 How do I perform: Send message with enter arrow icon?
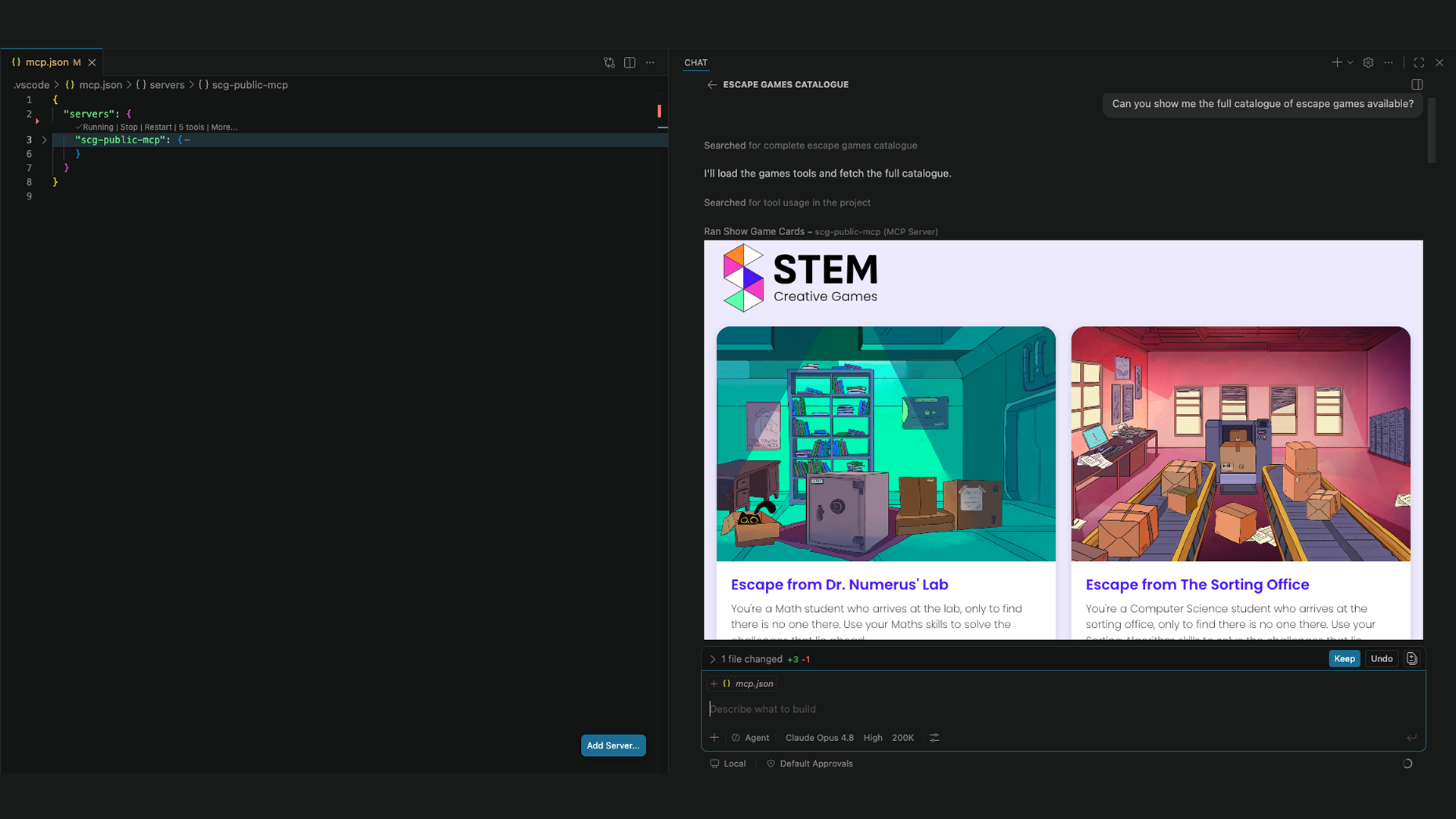coord(1411,738)
